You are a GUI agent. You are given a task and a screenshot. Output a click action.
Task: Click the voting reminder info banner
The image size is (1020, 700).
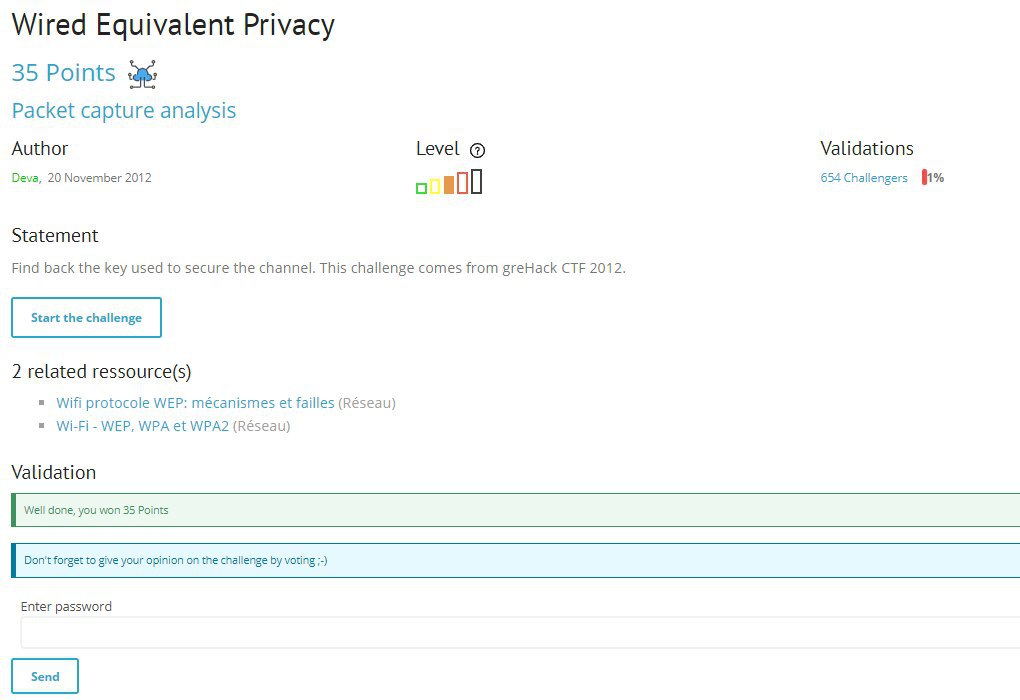(x=516, y=560)
